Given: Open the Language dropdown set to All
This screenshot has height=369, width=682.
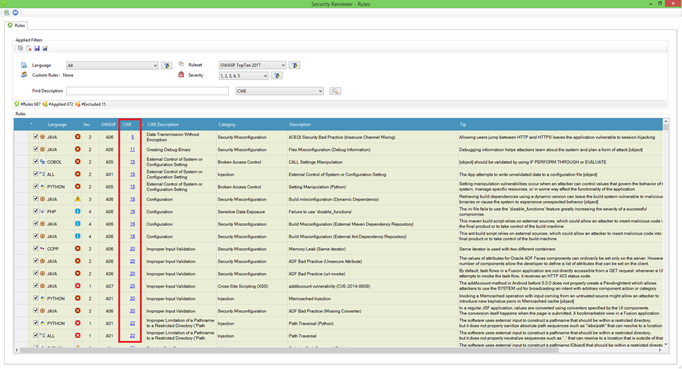Looking at the screenshot, I should pyautogui.click(x=112, y=65).
